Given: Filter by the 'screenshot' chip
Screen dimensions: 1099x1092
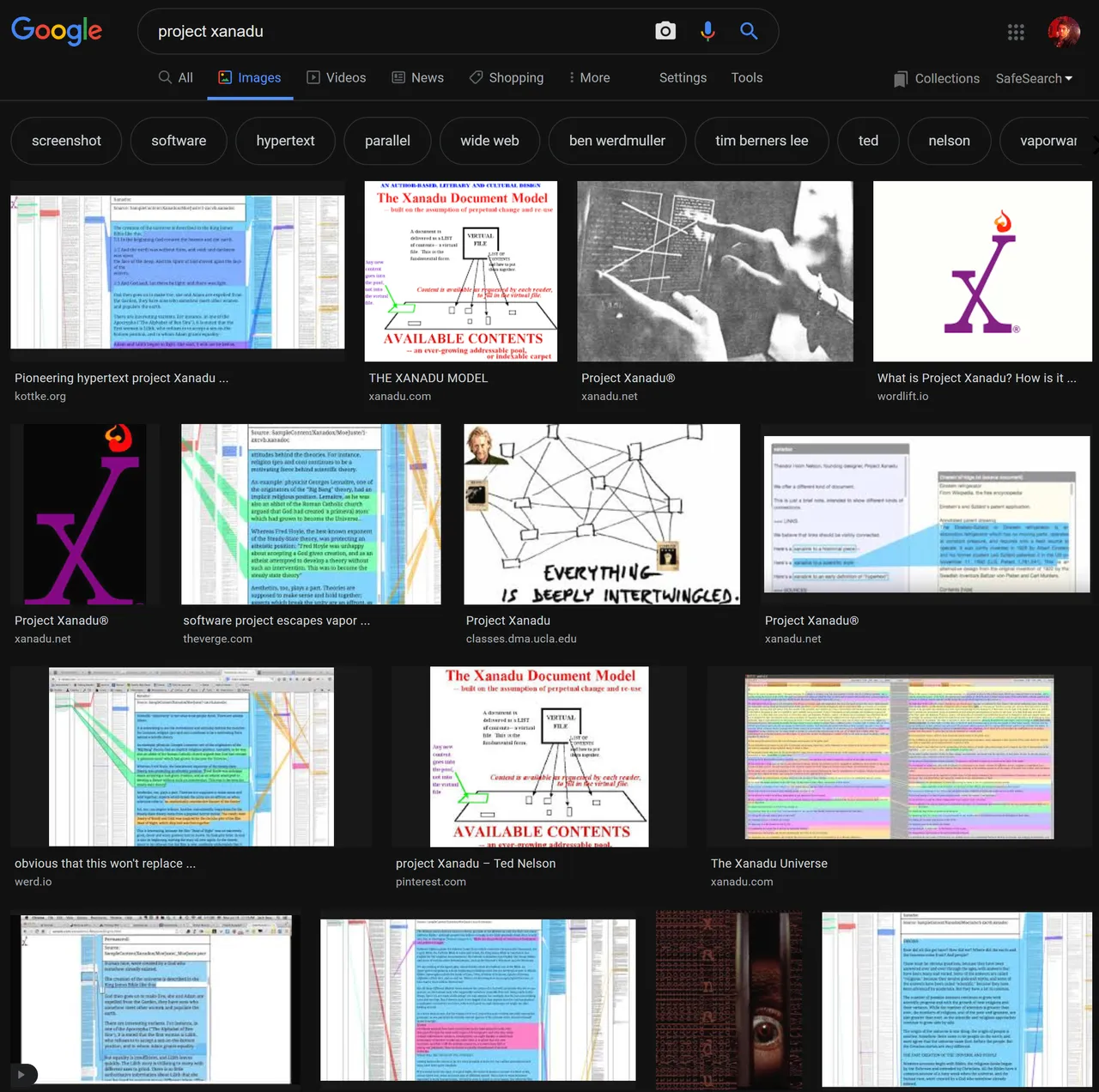Looking at the screenshot, I should (x=66, y=141).
